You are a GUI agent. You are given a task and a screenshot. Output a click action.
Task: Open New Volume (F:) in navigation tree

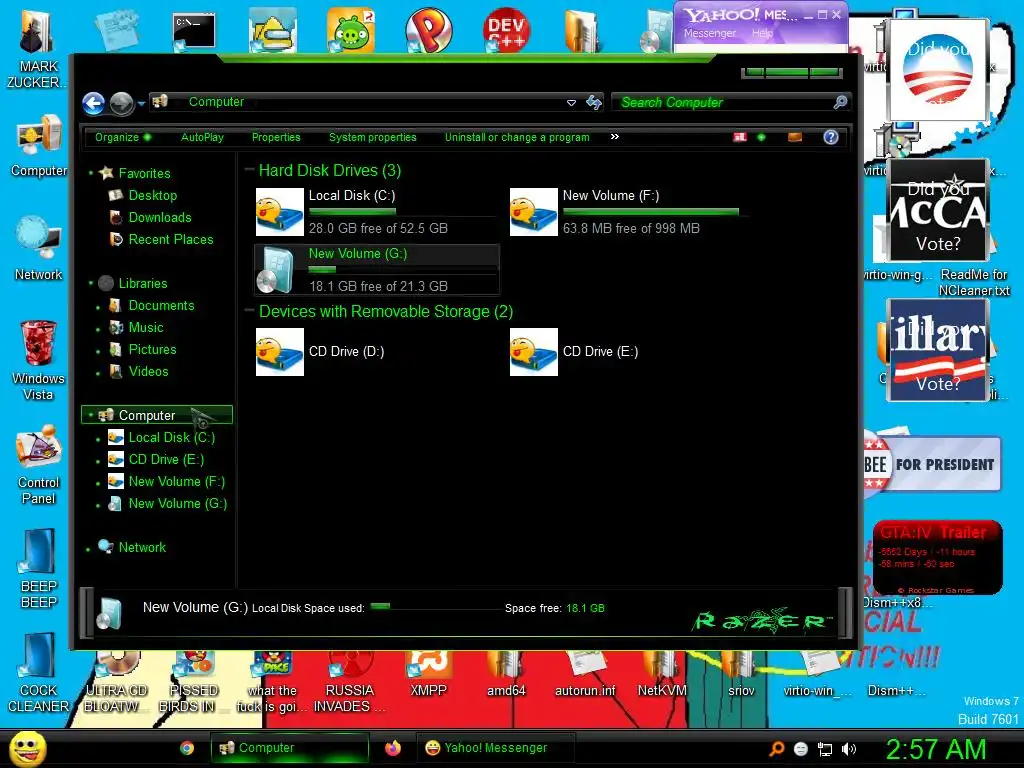point(176,482)
